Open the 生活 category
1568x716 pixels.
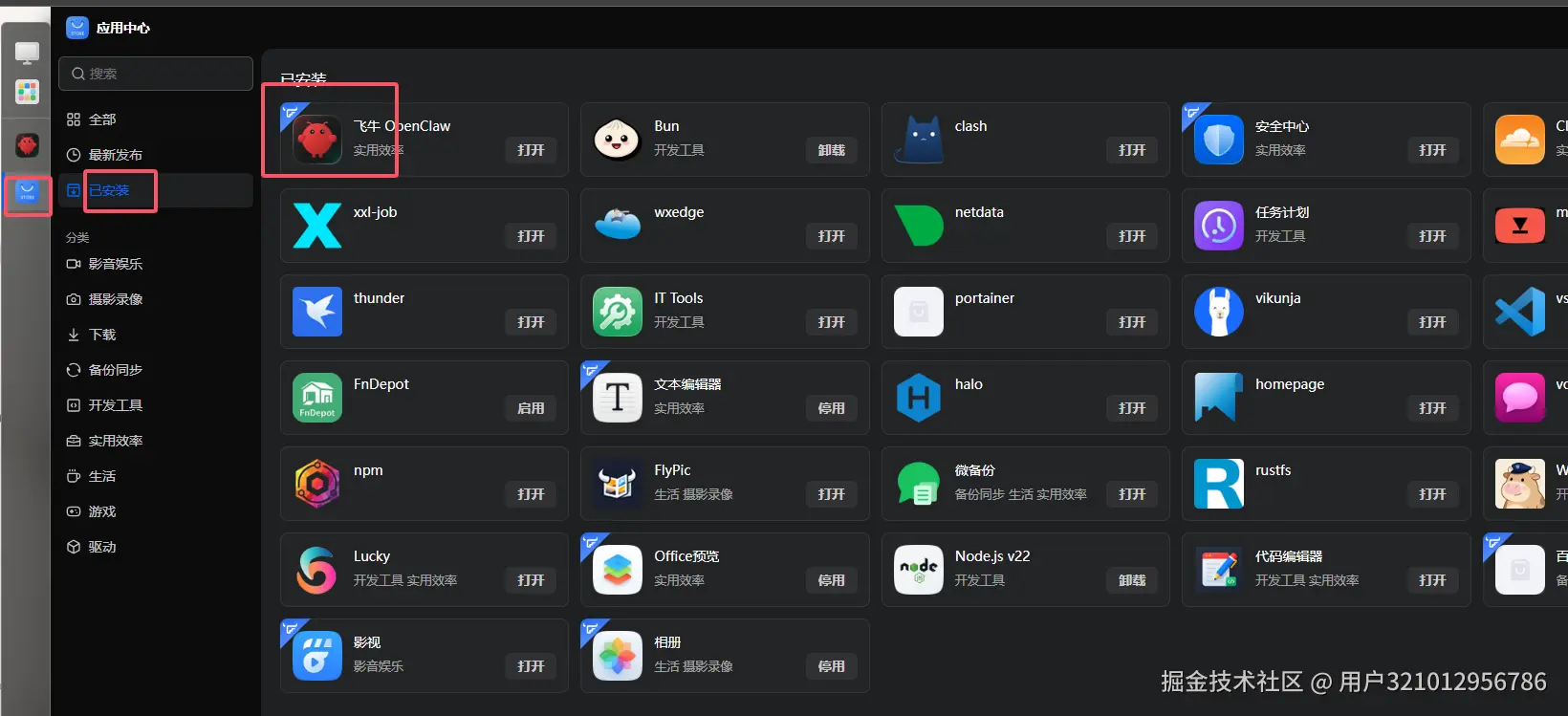pyautogui.click(x=156, y=476)
